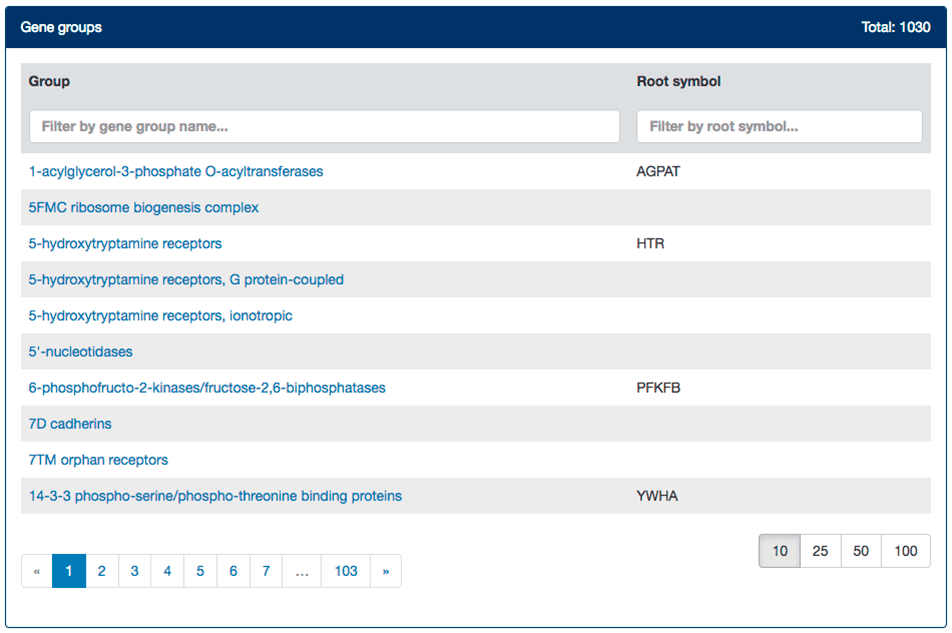The width and height of the screenshot is (952, 633).
Task: Jump to last page 103
Action: coord(346,571)
